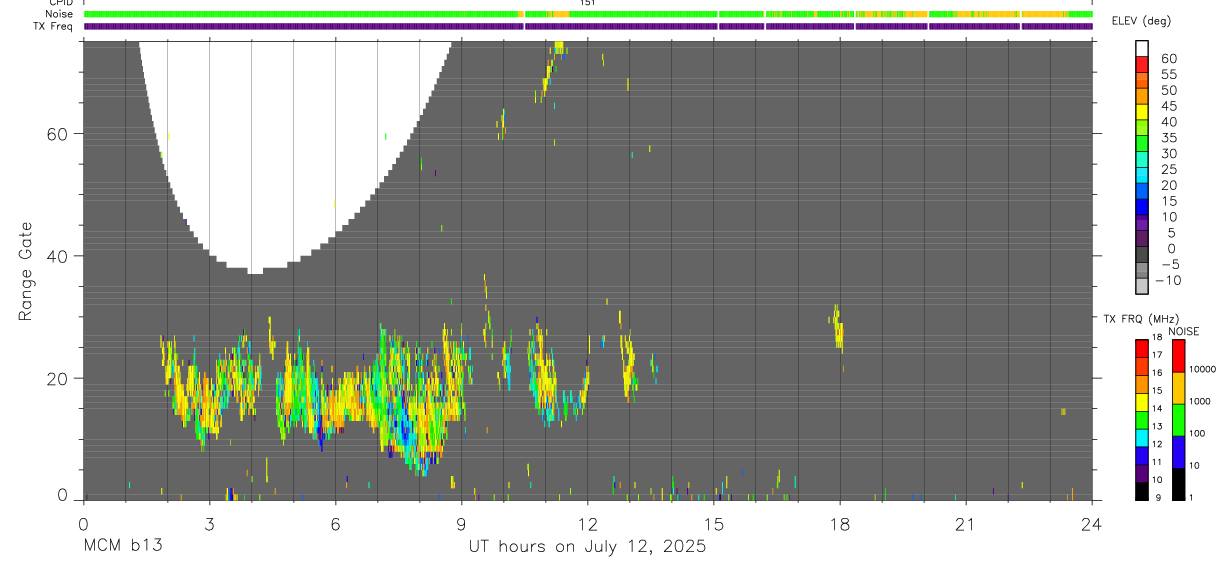Screen dimensions: 1228x567
Task: Click the black bottom segment of the TX FRQ bar
Action: (x=1142, y=490)
